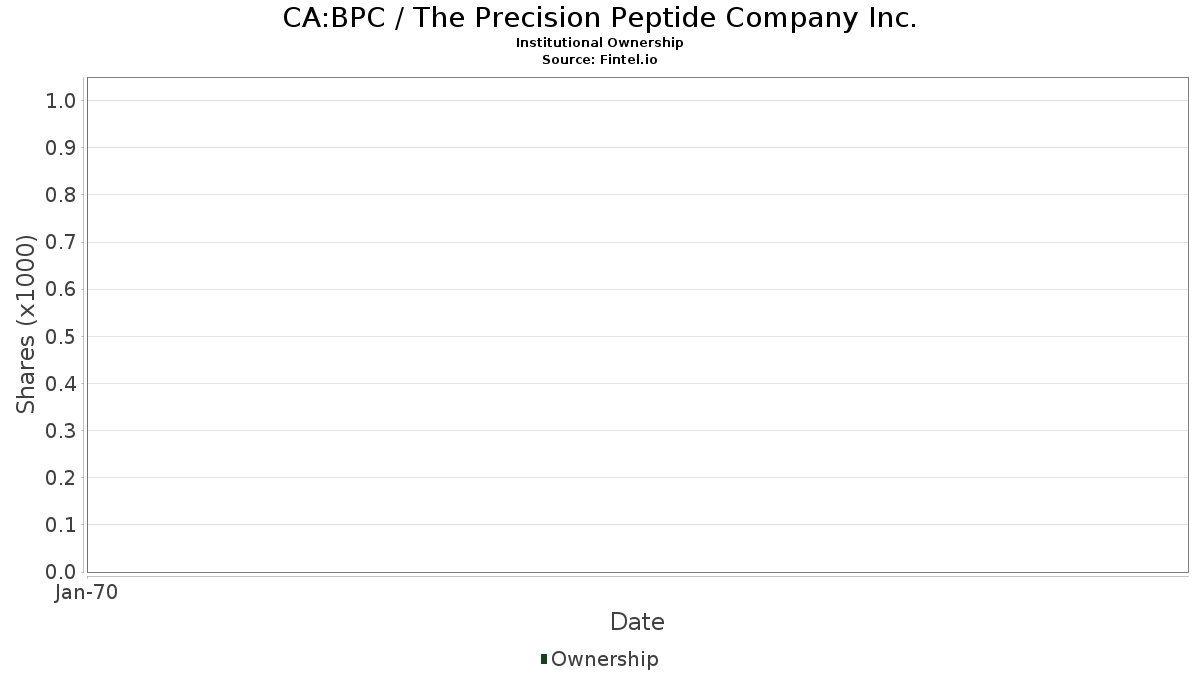The width and height of the screenshot is (1200, 675).
Task: Click the chart title CA:BPC / The Precision Peptide Company
Action: coord(600,18)
